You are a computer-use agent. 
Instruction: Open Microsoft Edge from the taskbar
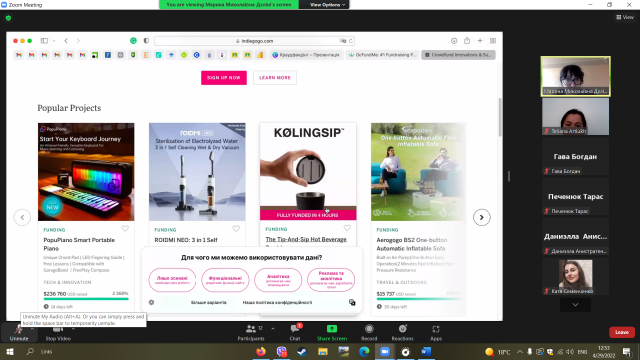364,351
